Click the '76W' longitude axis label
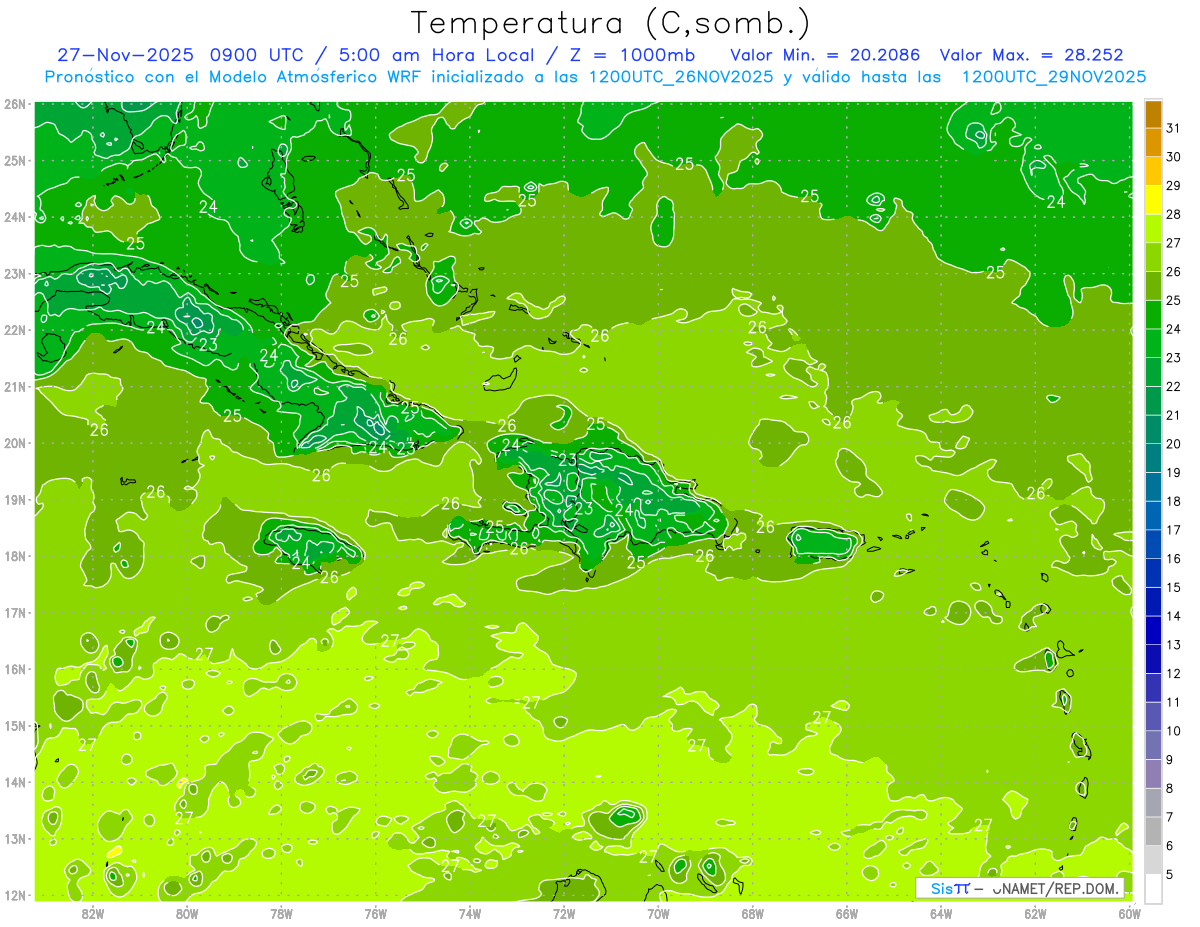This screenshot has width=1200, height=927. (x=375, y=913)
